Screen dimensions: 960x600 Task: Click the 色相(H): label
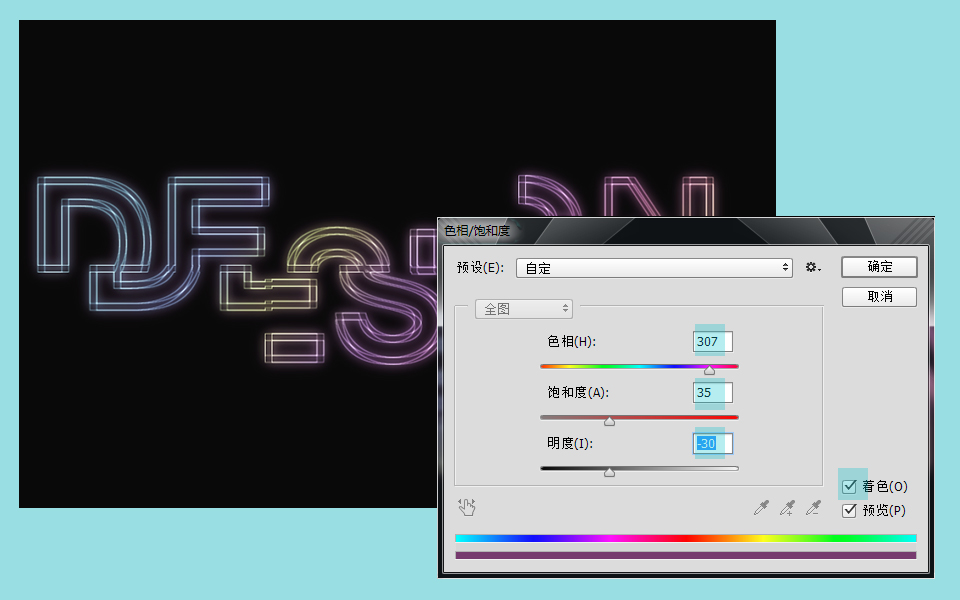click(x=571, y=342)
